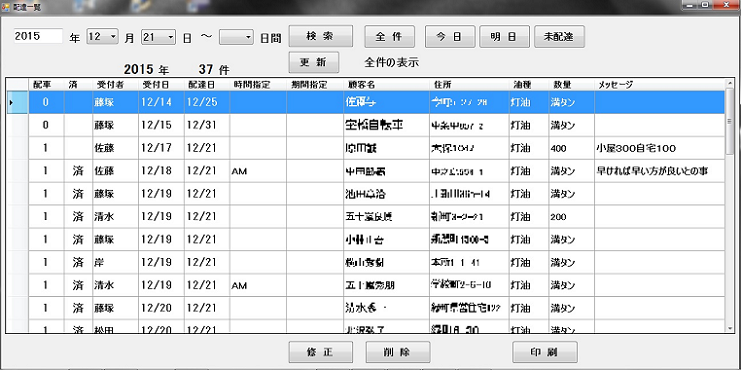Click the year input field showing 2015
Screen dimensions: 741x370
tap(38, 36)
